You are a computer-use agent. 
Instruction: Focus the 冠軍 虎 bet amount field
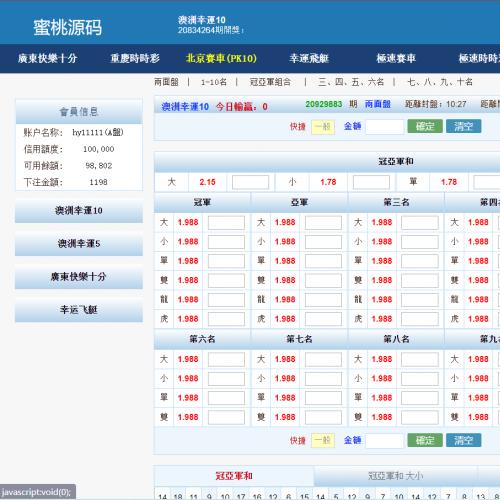(x=226, y=319)
